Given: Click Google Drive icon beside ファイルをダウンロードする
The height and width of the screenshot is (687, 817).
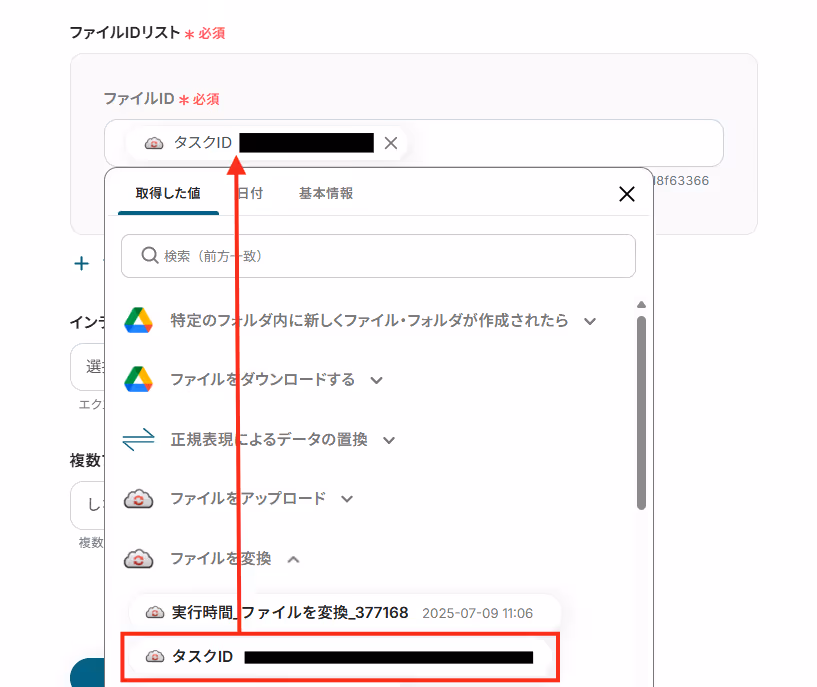Looking at the screenshot, I should [x=138, y=379].
